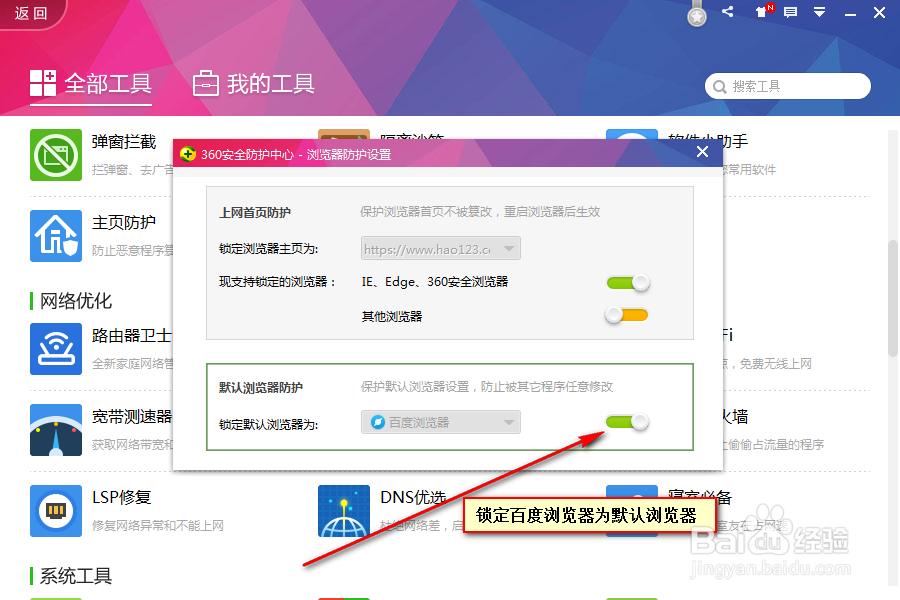
Task: Click the medal badge icon at top
Action: 697,14
